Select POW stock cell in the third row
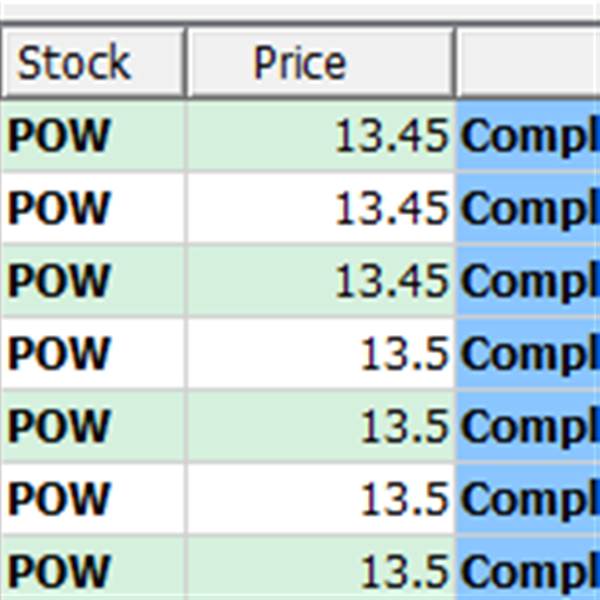Viewport: 600px width, 600px height. [x=92, y=280]
